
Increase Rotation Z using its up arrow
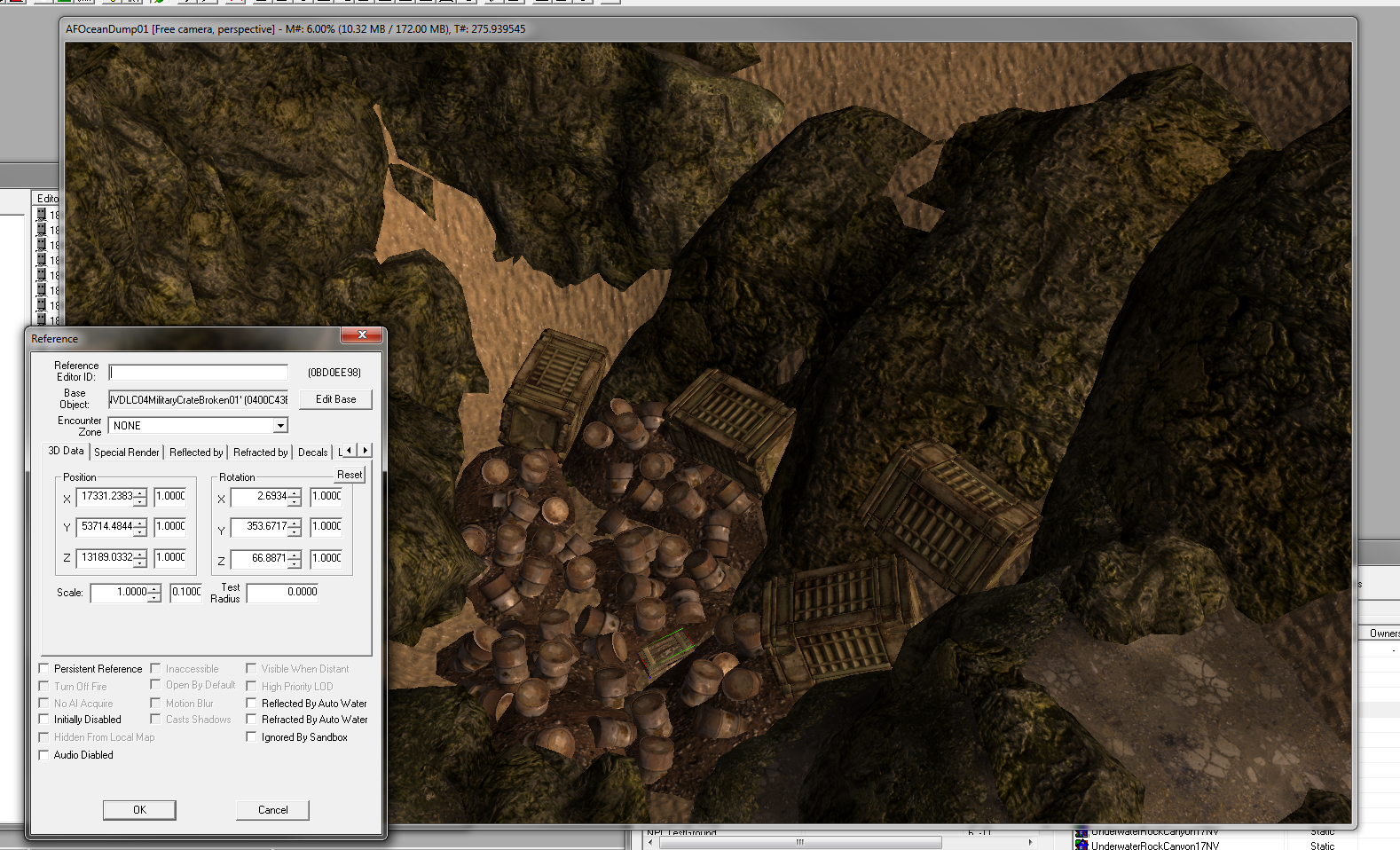pos(295,555)
